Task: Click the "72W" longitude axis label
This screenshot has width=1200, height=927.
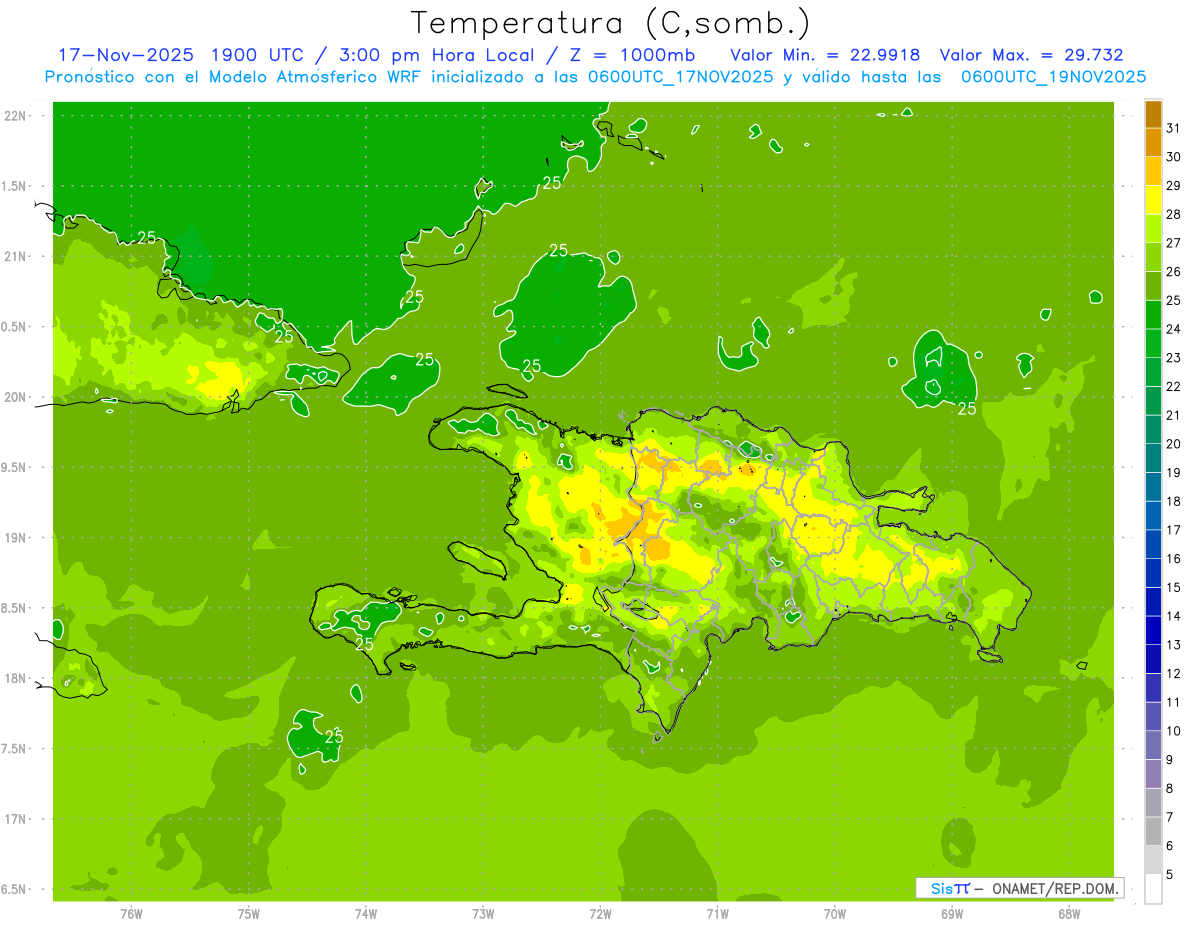Action: [x=600, y=913]
